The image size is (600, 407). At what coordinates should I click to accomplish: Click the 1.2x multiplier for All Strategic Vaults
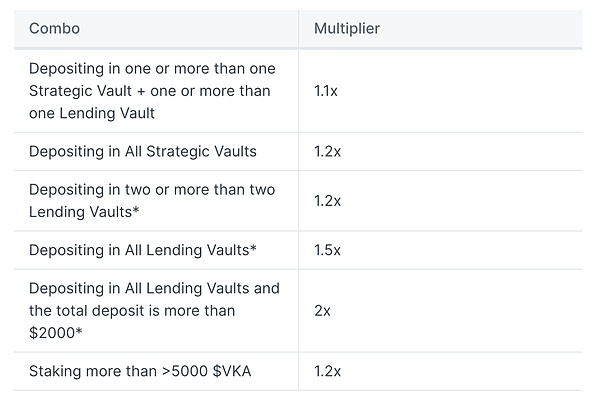coord(327,151)
